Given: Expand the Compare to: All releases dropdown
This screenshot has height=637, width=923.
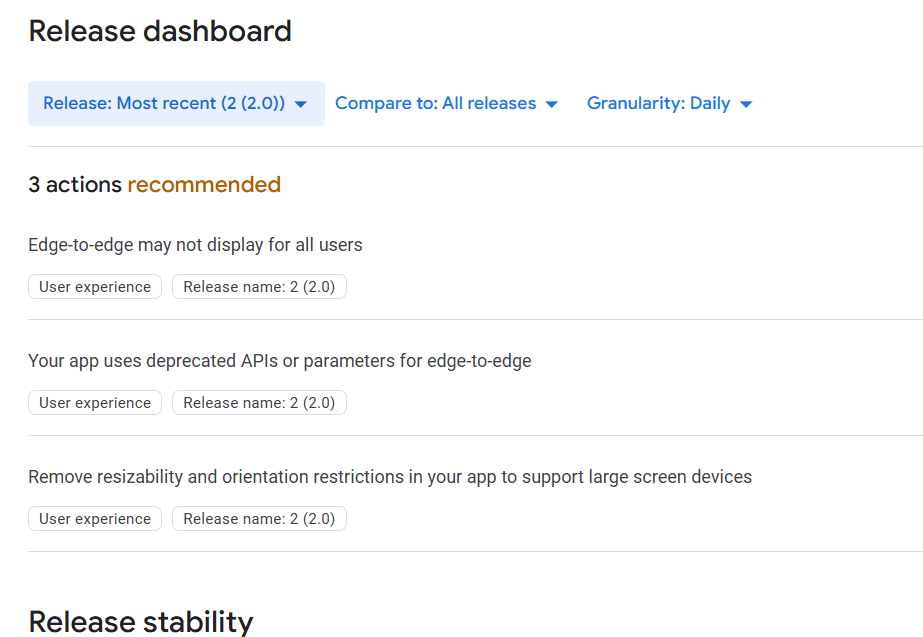Looking at the screenshot, I should coord(435,103).
